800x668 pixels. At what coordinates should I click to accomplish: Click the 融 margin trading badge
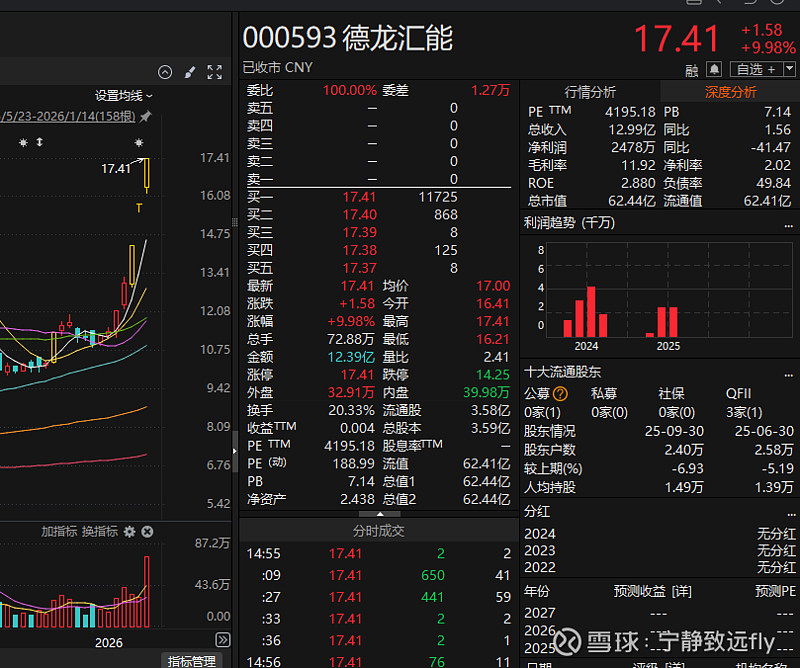691,70
